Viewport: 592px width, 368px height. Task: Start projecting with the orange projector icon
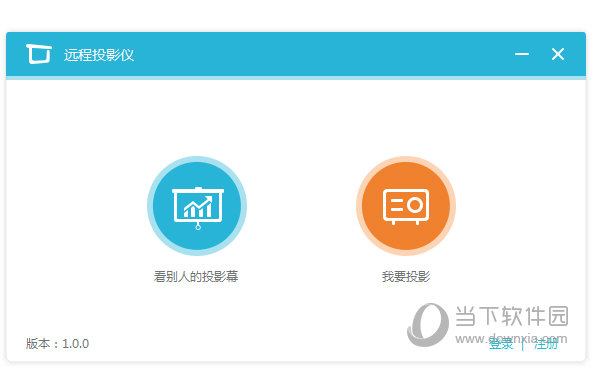click(x=406, y=206)
